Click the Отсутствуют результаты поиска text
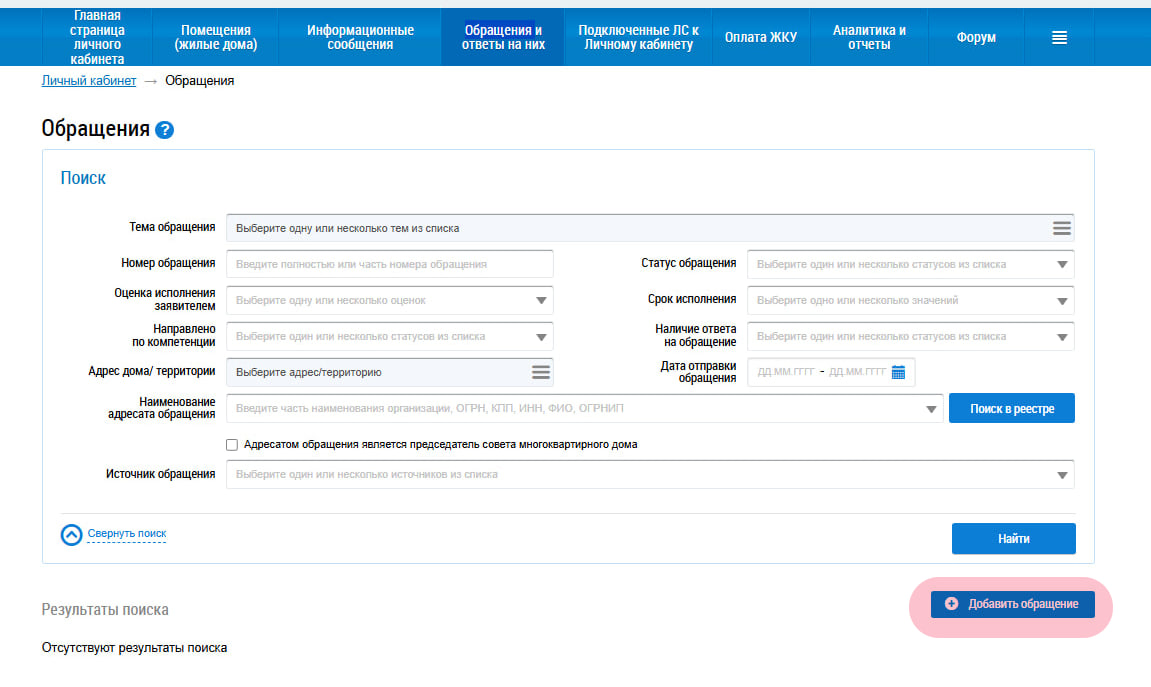This screenshot has width=1151, height=687. pos(134,648)
